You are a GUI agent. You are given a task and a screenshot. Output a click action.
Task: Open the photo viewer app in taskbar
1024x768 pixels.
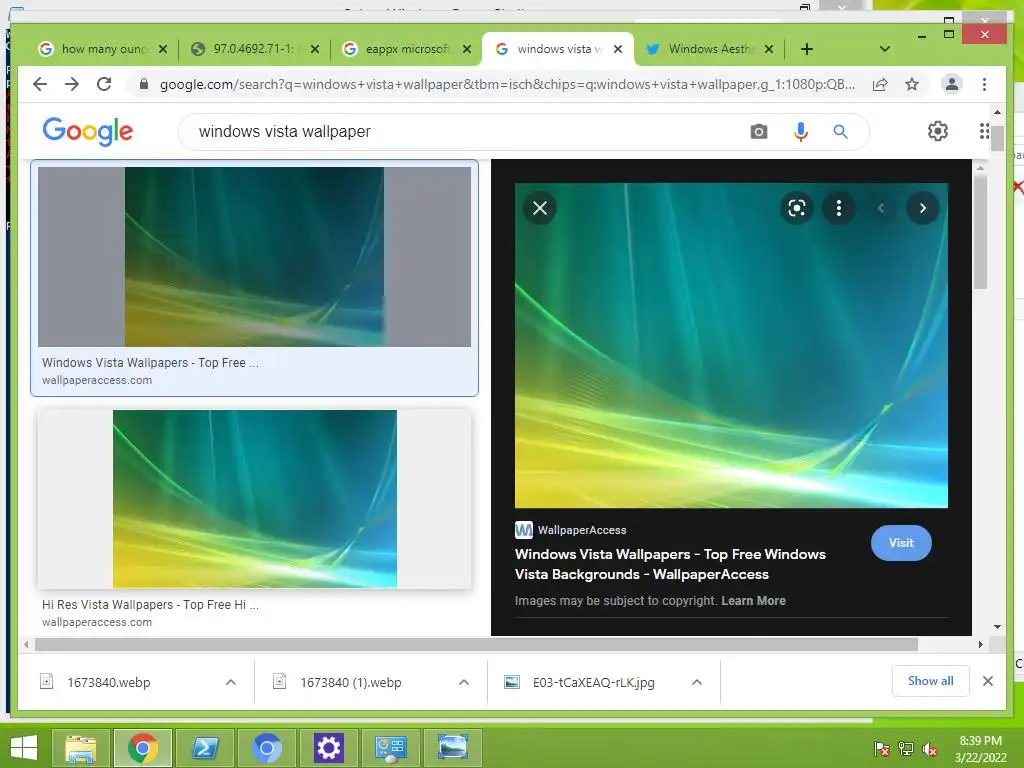[x=453, y=748]
